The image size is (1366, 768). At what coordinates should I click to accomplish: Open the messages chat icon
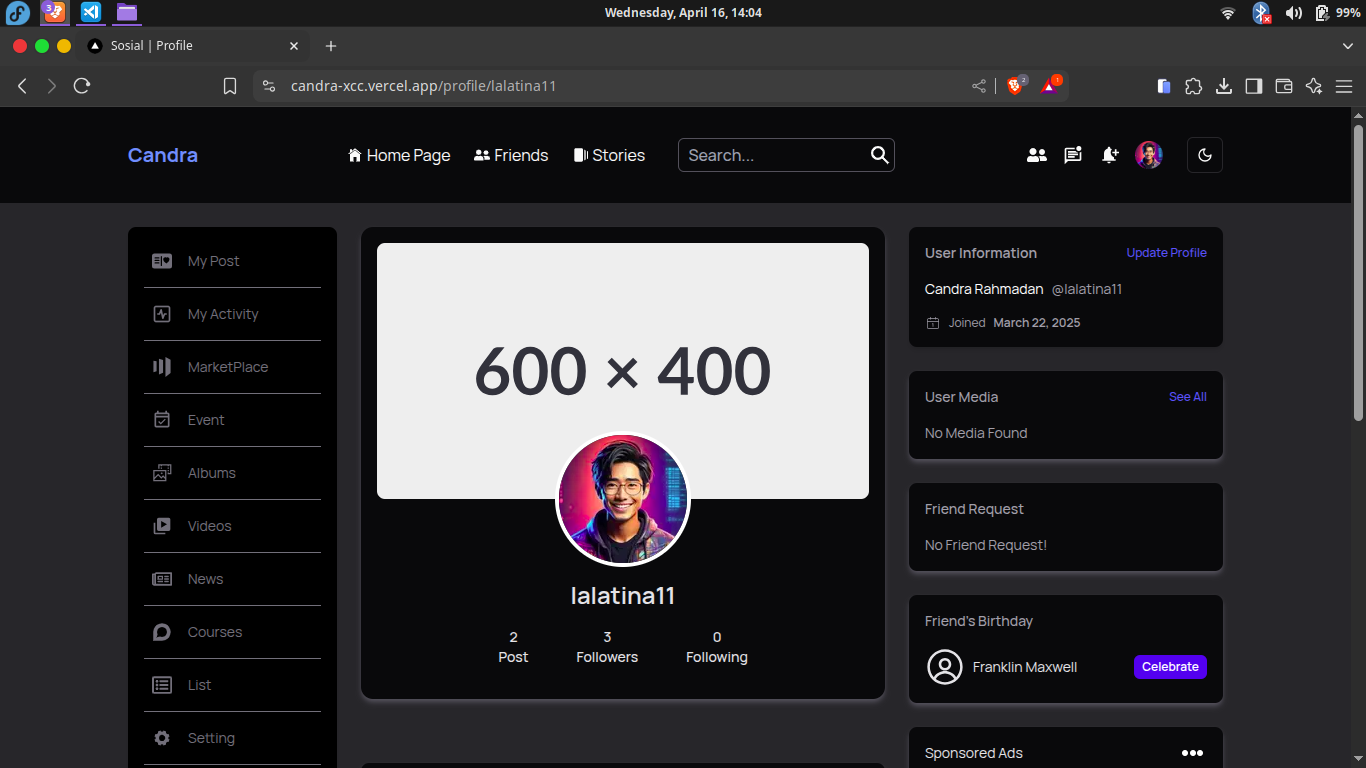(1073, 155)
